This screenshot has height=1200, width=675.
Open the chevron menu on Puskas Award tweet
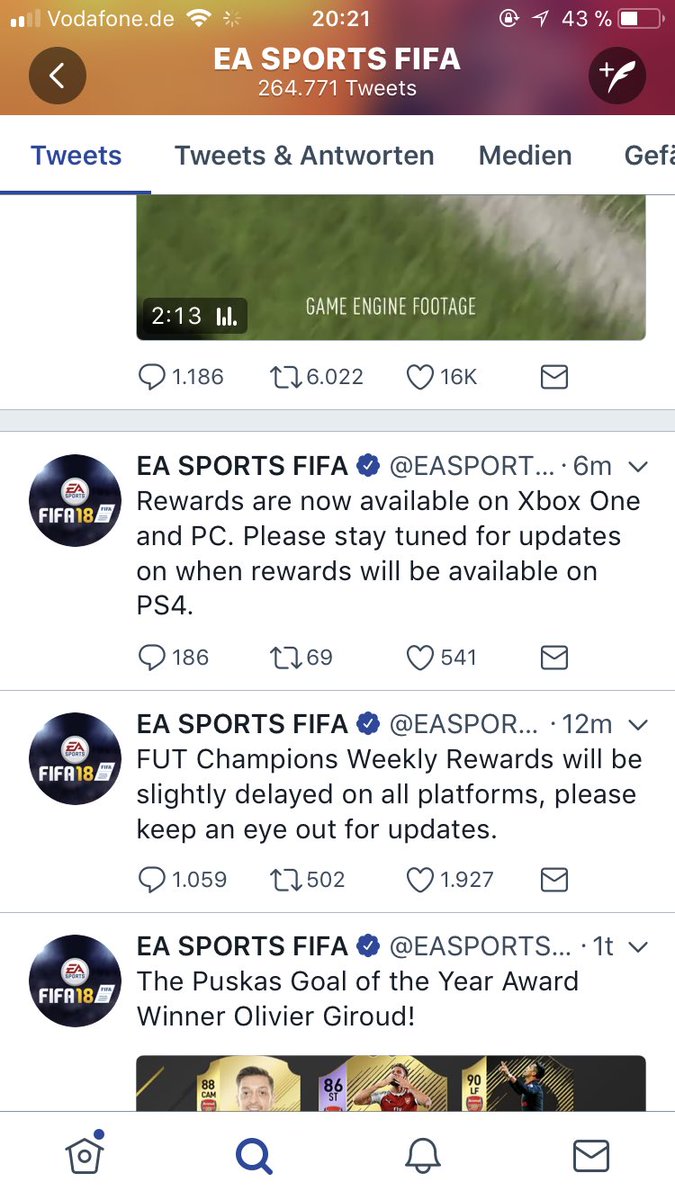637,946
